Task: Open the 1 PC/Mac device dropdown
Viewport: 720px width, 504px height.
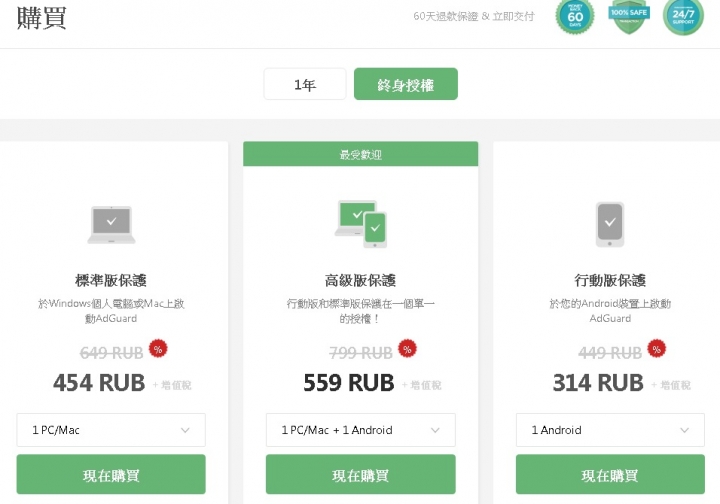Action: 111,430
